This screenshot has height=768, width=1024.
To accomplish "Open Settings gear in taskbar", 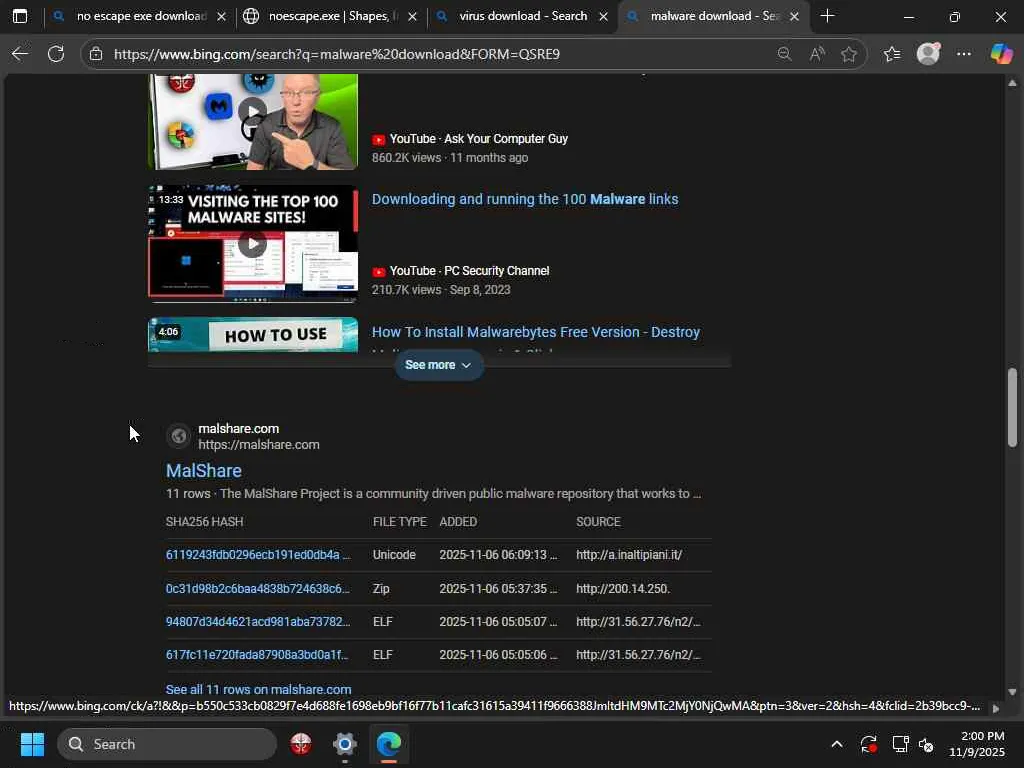I will [x=345, y=744].
